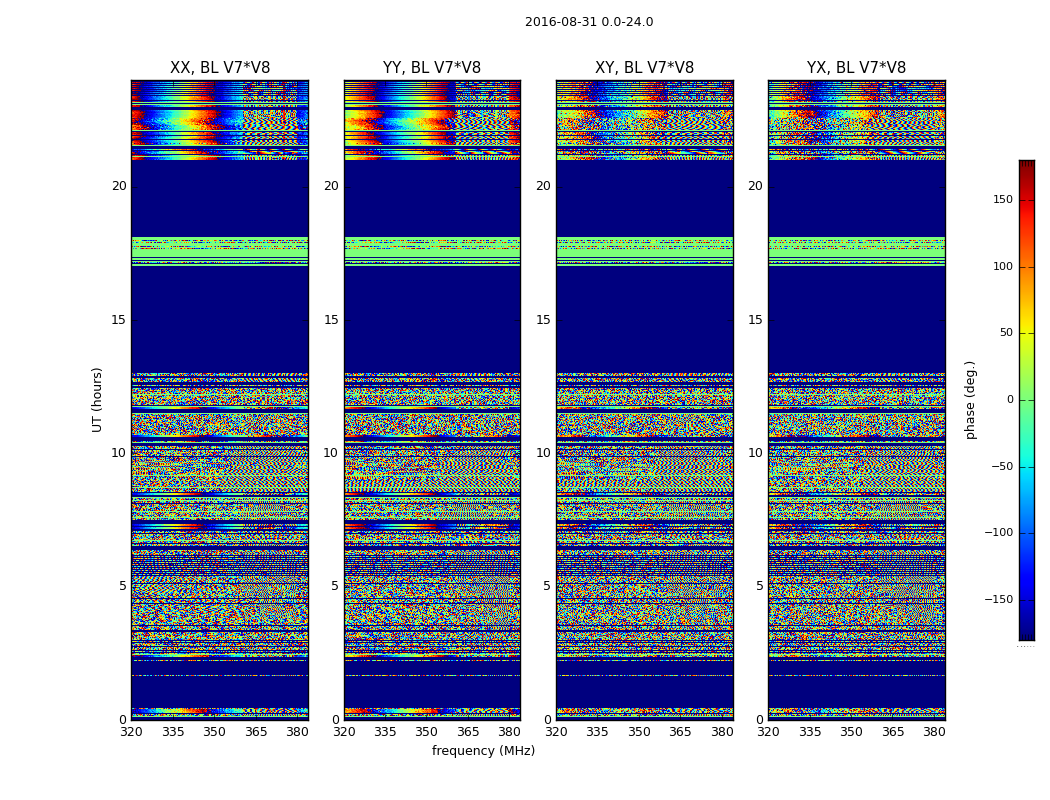
Task: Click the '20' hour tick of XX plot
Action: pos(119,186)
